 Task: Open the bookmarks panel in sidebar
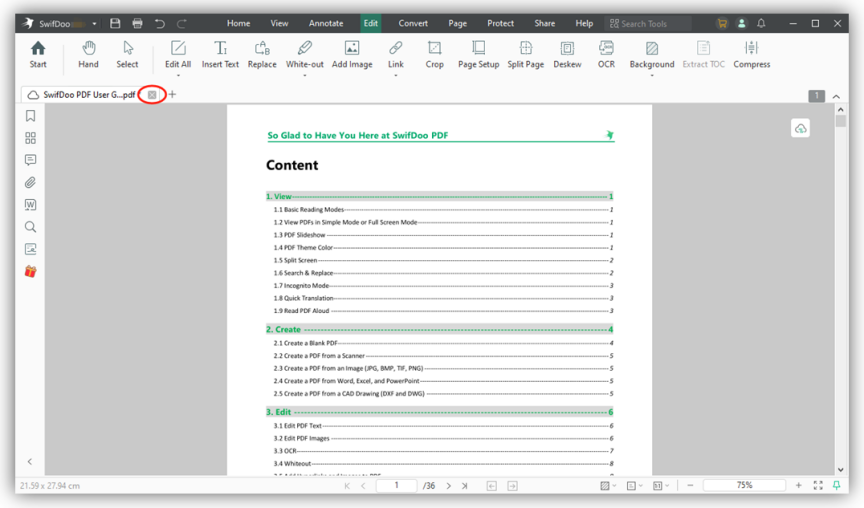[x=30, y=116]
